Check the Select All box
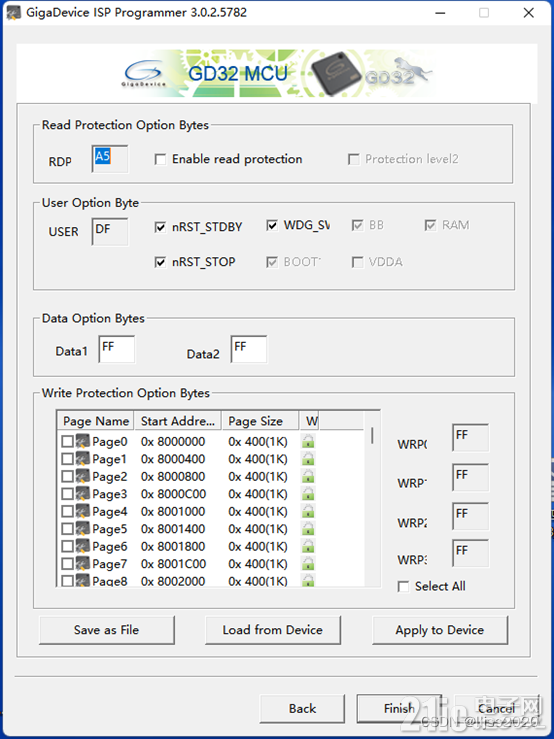This screenshot has height=739, width=554. (403, 587)
